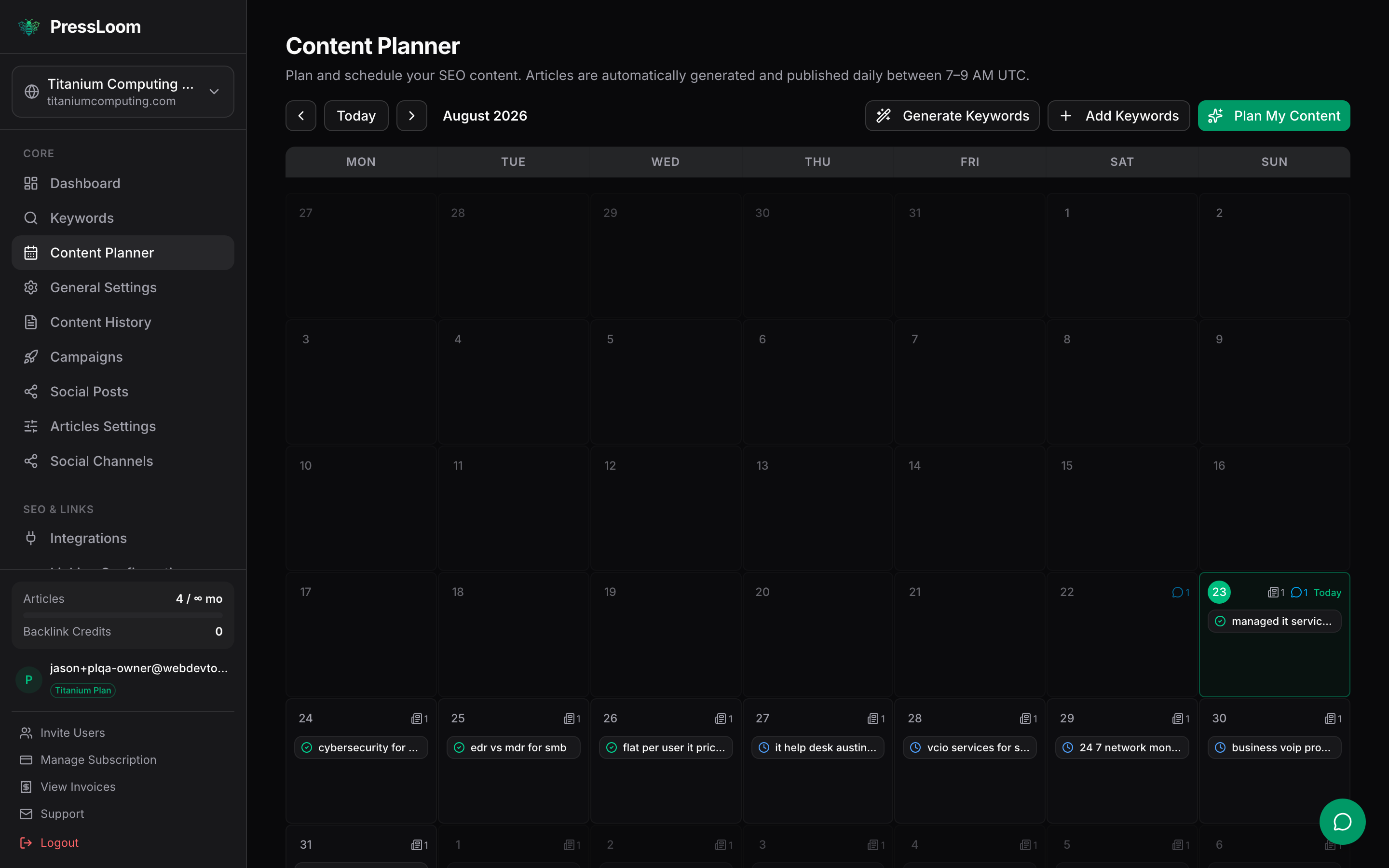
Task: Open the edr vs mdr for smb article
Action: point(513,747)
